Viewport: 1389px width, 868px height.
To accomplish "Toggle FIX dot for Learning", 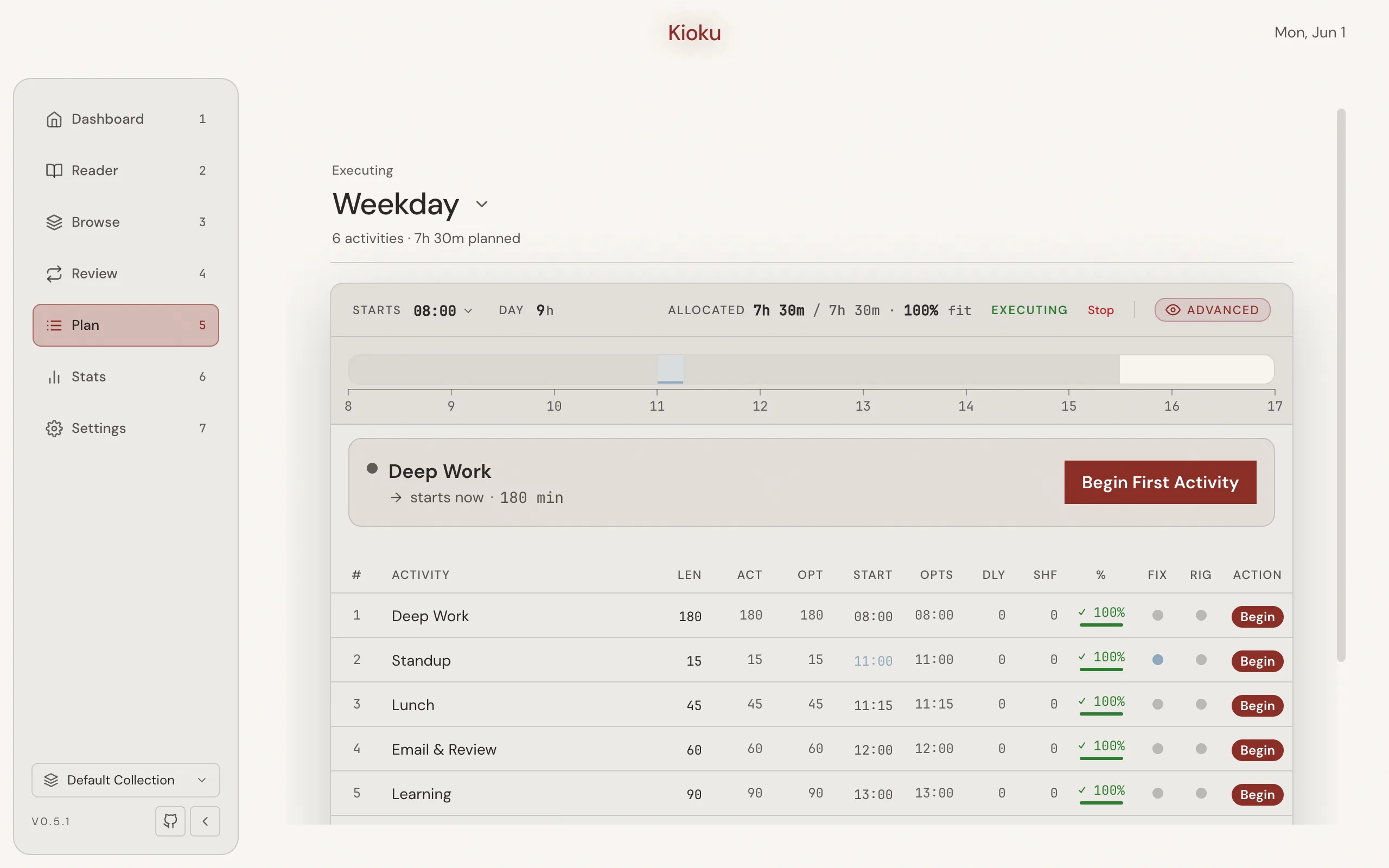I will coord(1158,793).
